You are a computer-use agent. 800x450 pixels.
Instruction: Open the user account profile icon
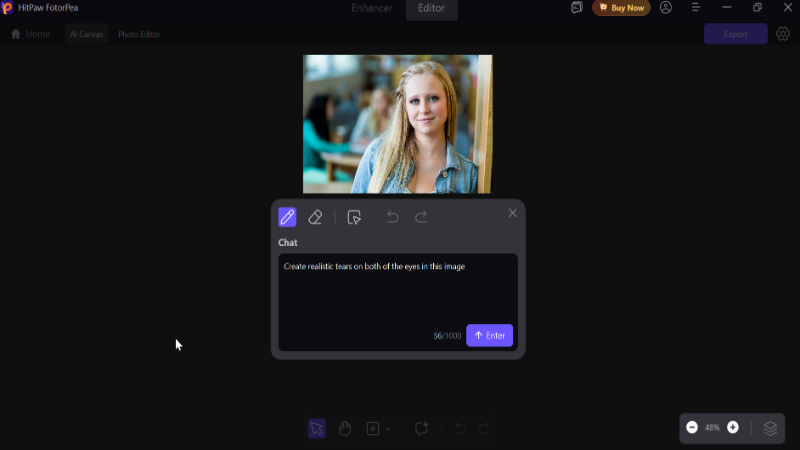click(666, 8)
